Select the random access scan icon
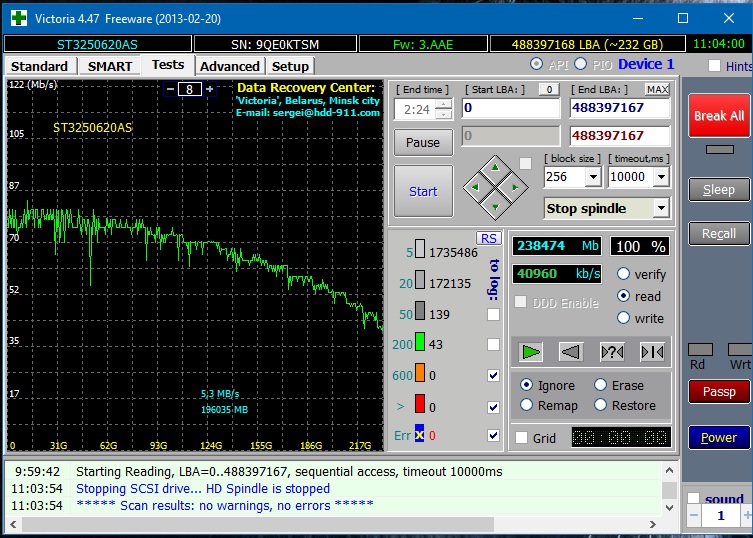The height and width of the screenshot is (538, 753). [x=611, y=351]
